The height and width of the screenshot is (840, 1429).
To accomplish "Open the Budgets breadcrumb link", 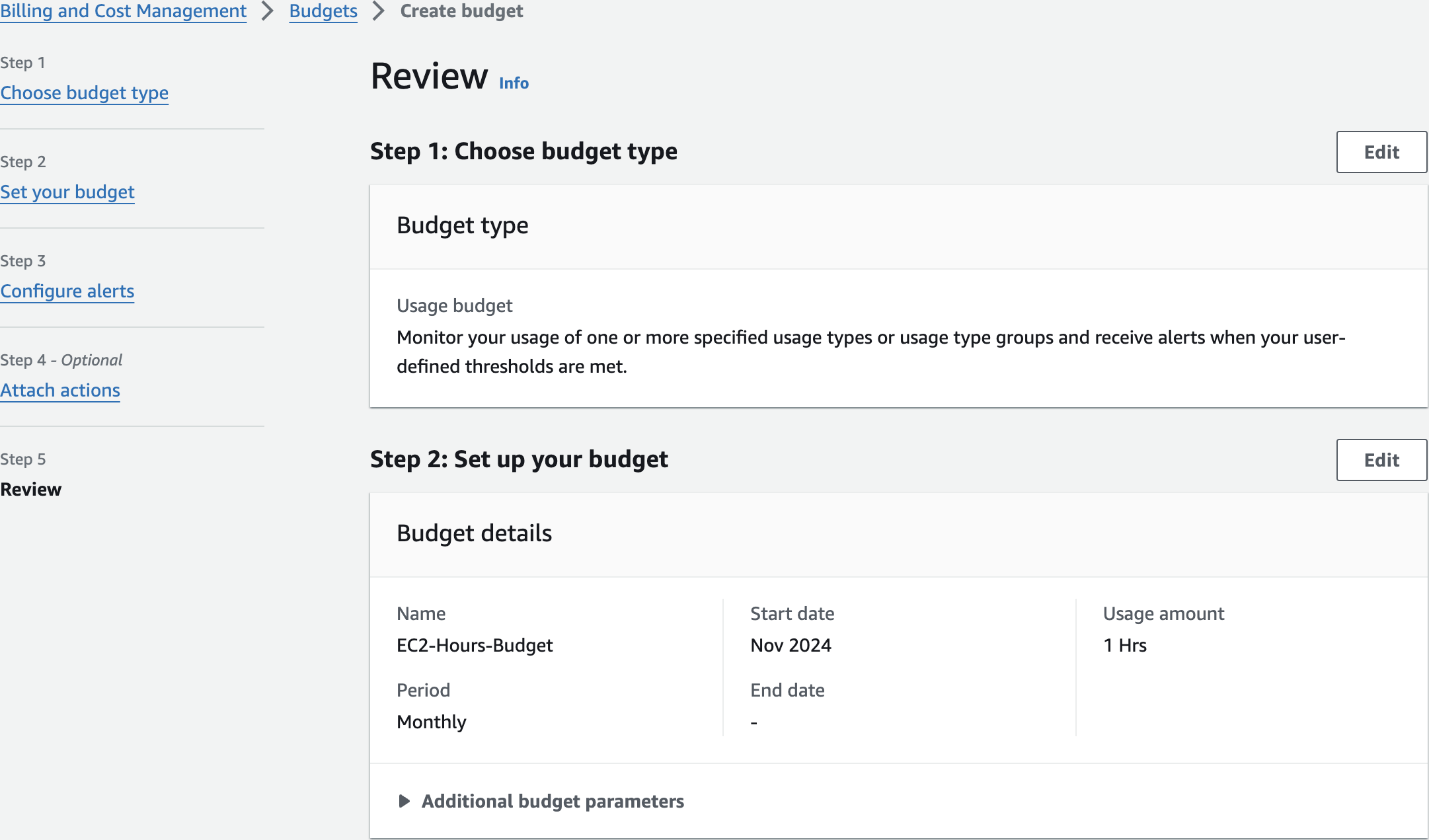I will coord(323,11).
